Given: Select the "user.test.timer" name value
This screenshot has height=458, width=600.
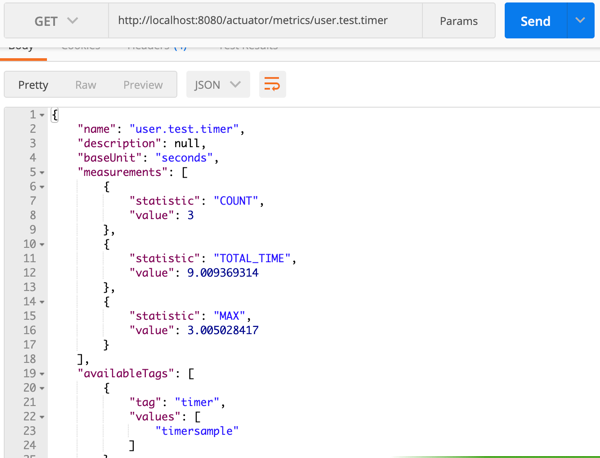Looking at the screenshot, I should coord(184,129).
